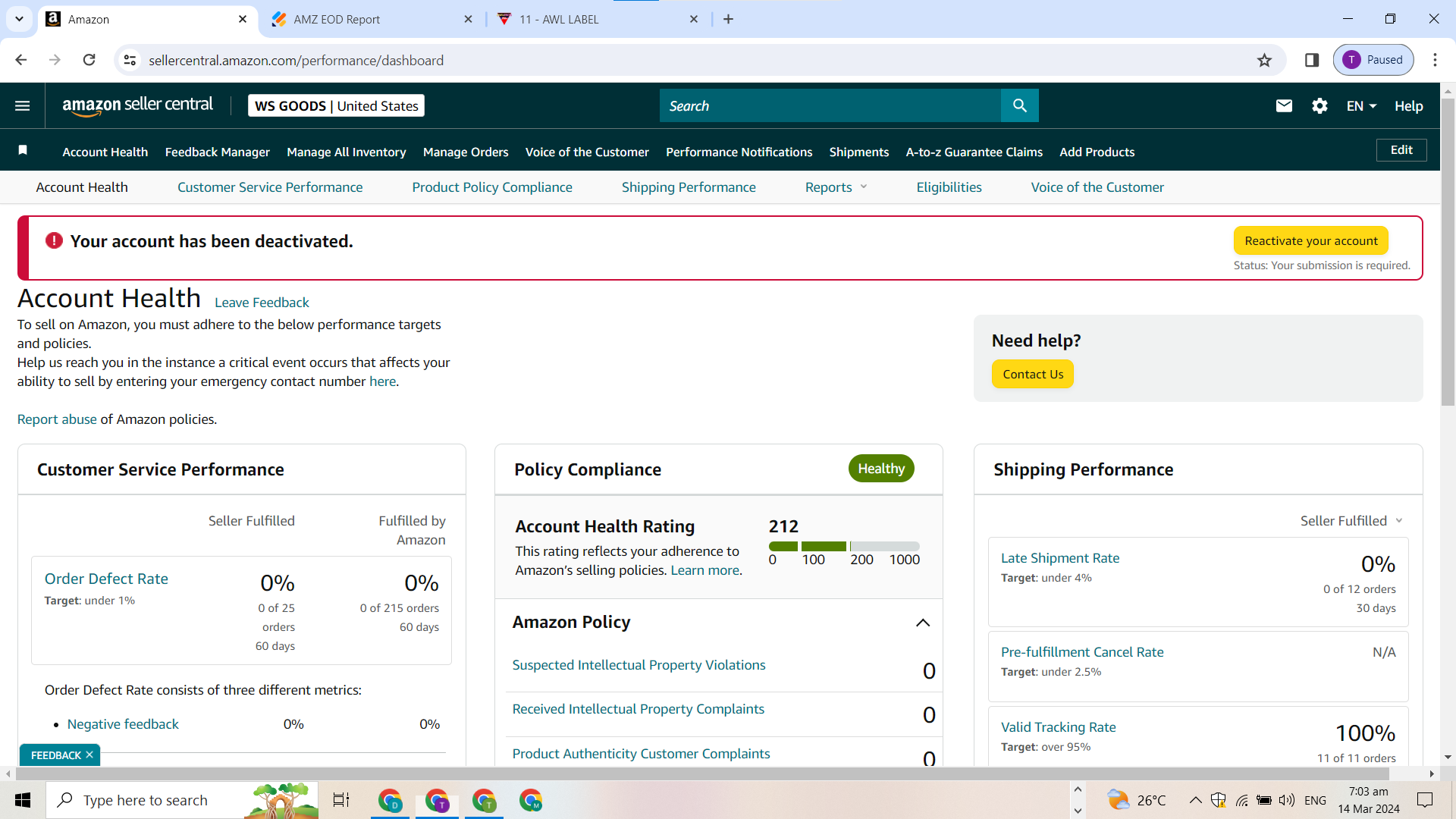Collapse the Amazon Policy section

click(922, 623)
